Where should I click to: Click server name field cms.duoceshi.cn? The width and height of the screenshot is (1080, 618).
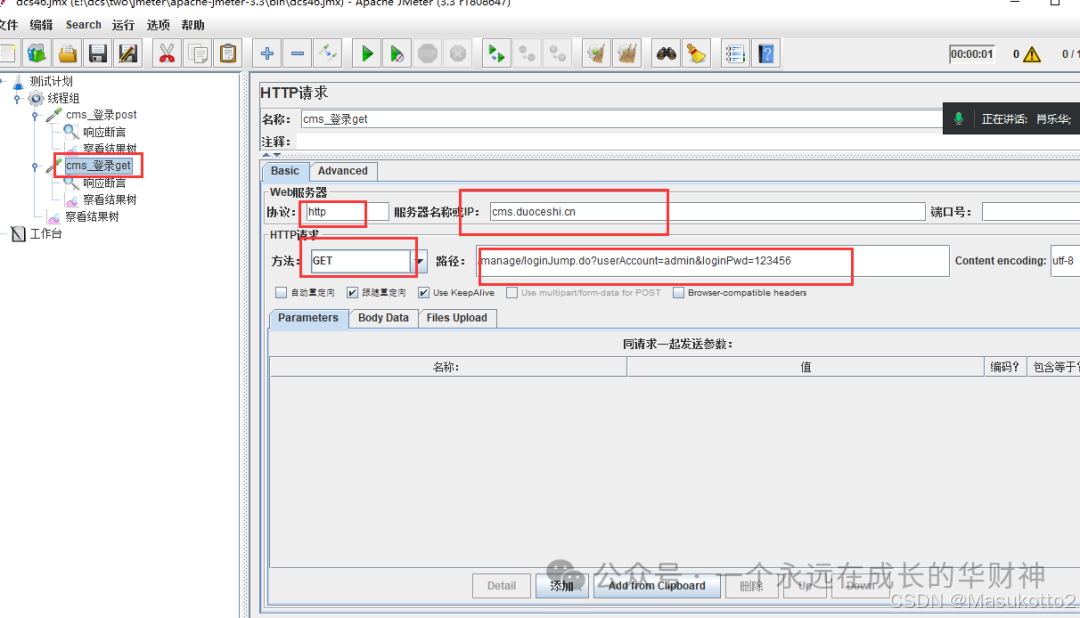(707, 212)
